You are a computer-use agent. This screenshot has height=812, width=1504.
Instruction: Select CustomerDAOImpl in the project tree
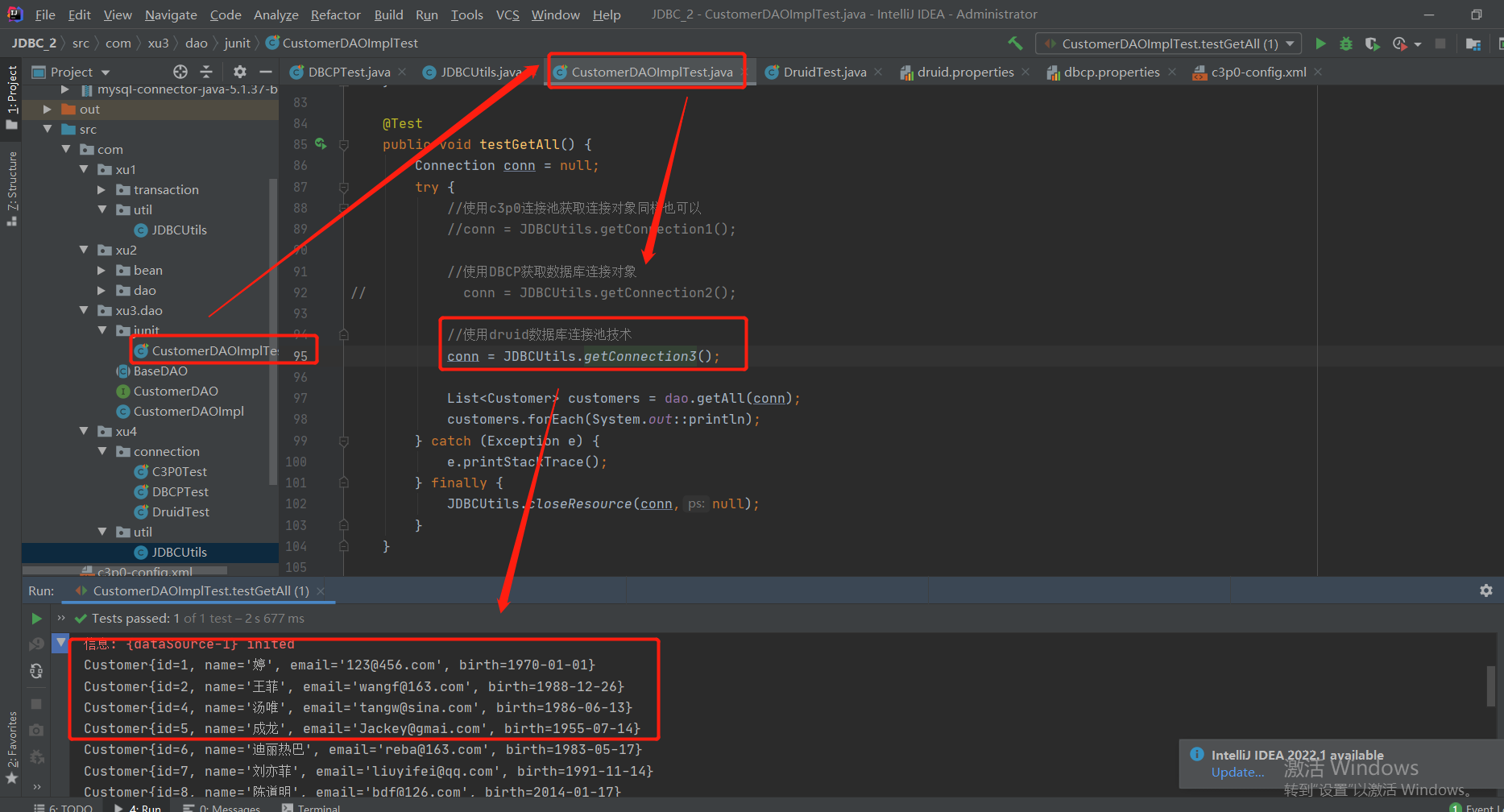tap(189, 411)
